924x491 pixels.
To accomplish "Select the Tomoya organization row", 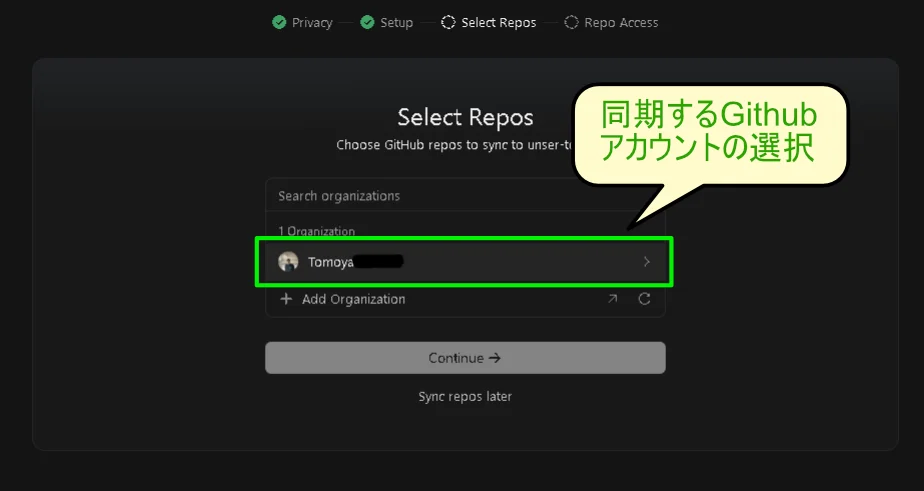I will point(464,262).
